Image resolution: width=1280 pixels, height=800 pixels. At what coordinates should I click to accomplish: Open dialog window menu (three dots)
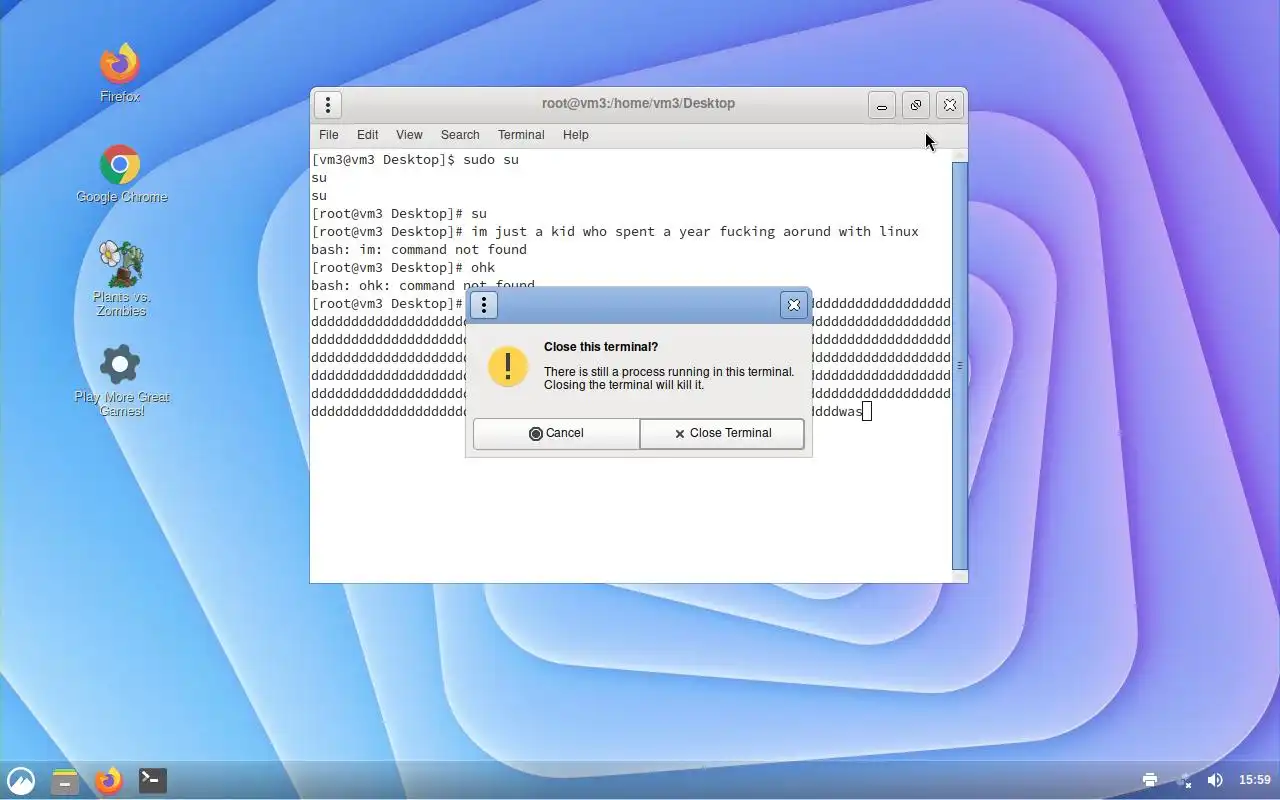point(483,305)
